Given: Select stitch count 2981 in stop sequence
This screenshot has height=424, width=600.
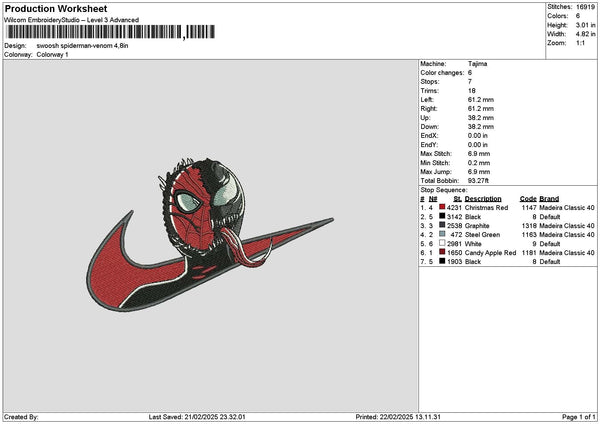Looking at the screenshot, I should [454, 244].
